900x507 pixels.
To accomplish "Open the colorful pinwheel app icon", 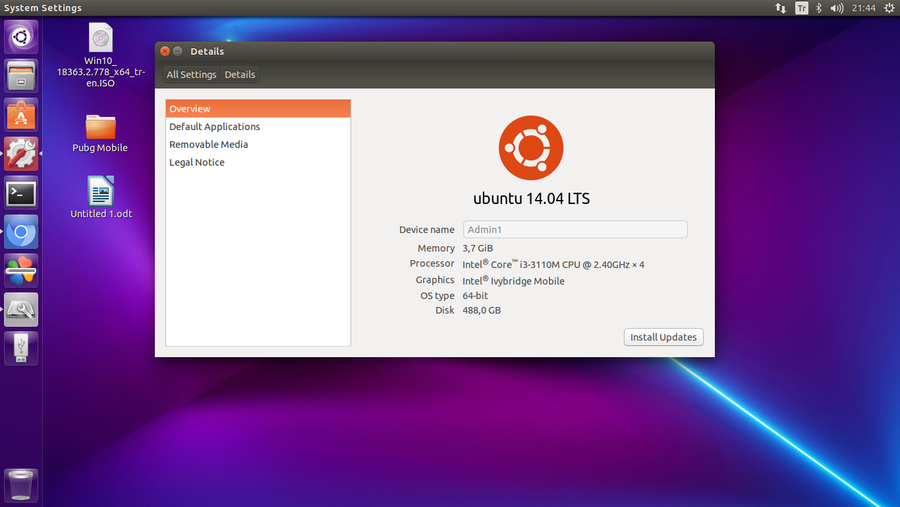I will (x=21, y=270).
